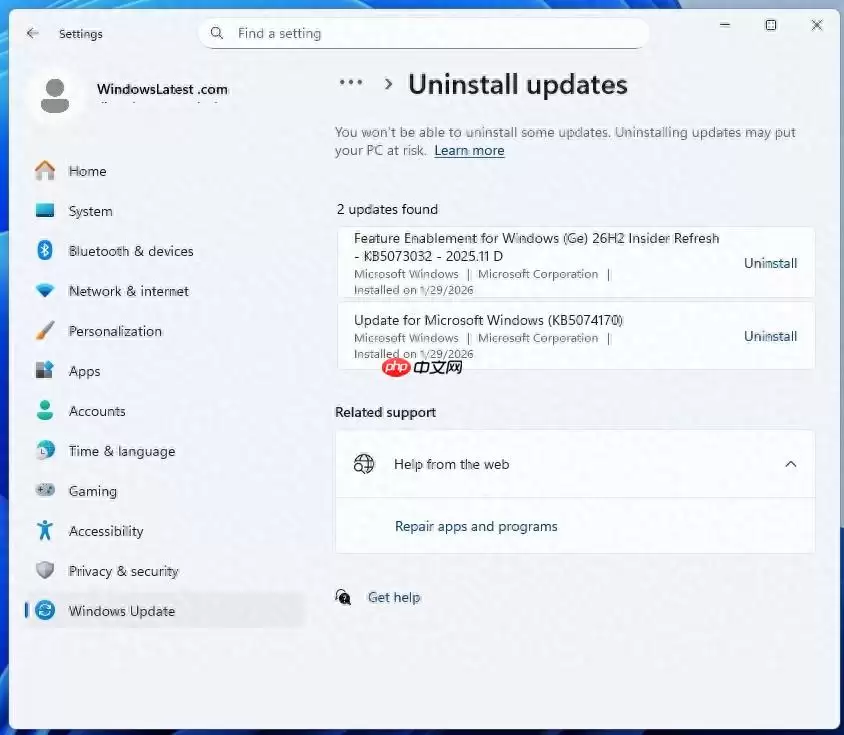
Task: Click the Accounts person icon
Action: [x=45, y=410]
